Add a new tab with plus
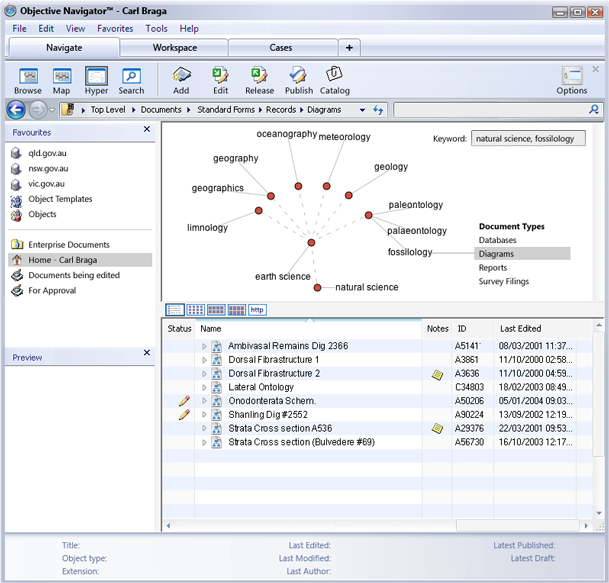 349,48
